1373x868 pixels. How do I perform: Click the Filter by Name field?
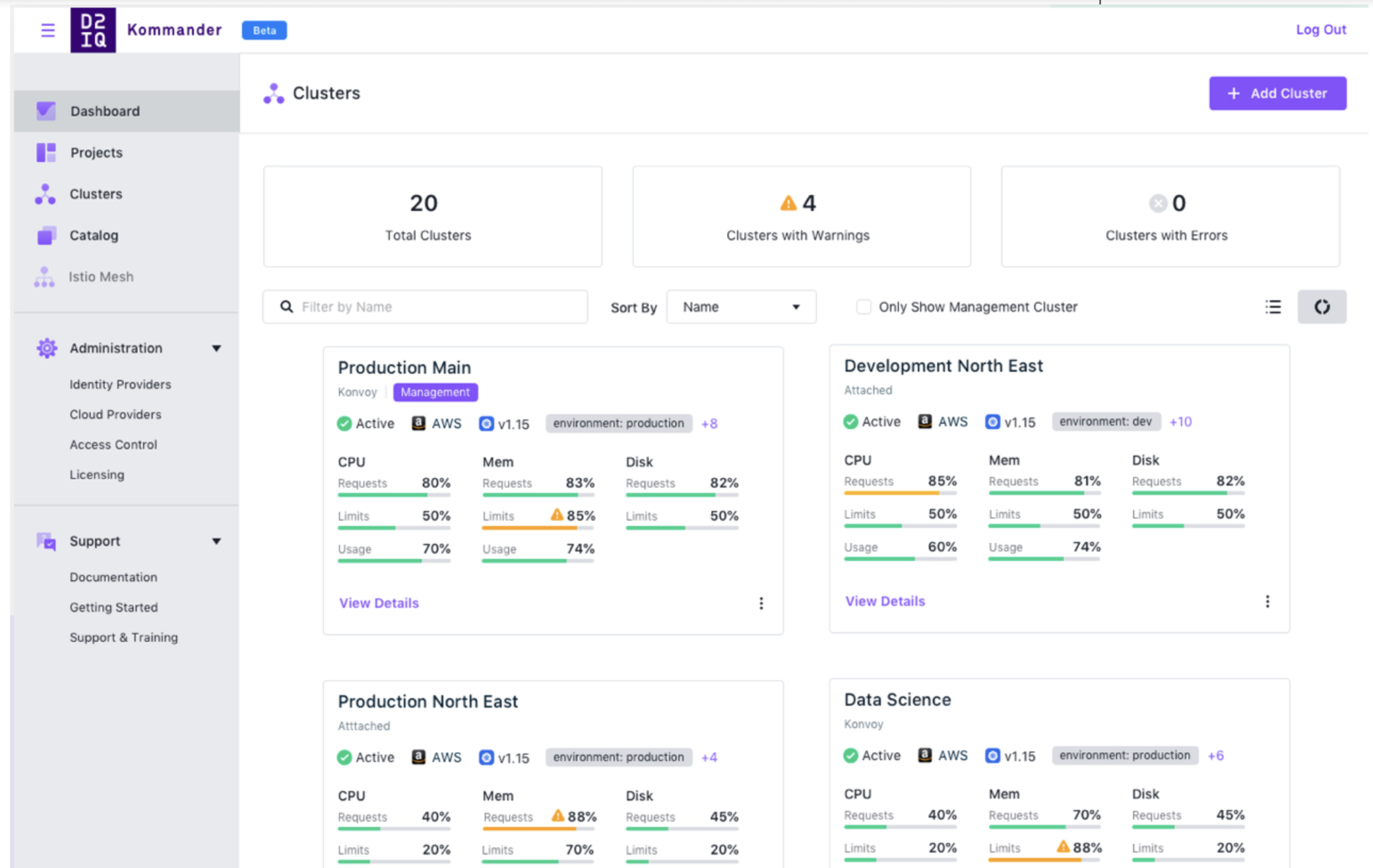point(426,306)
